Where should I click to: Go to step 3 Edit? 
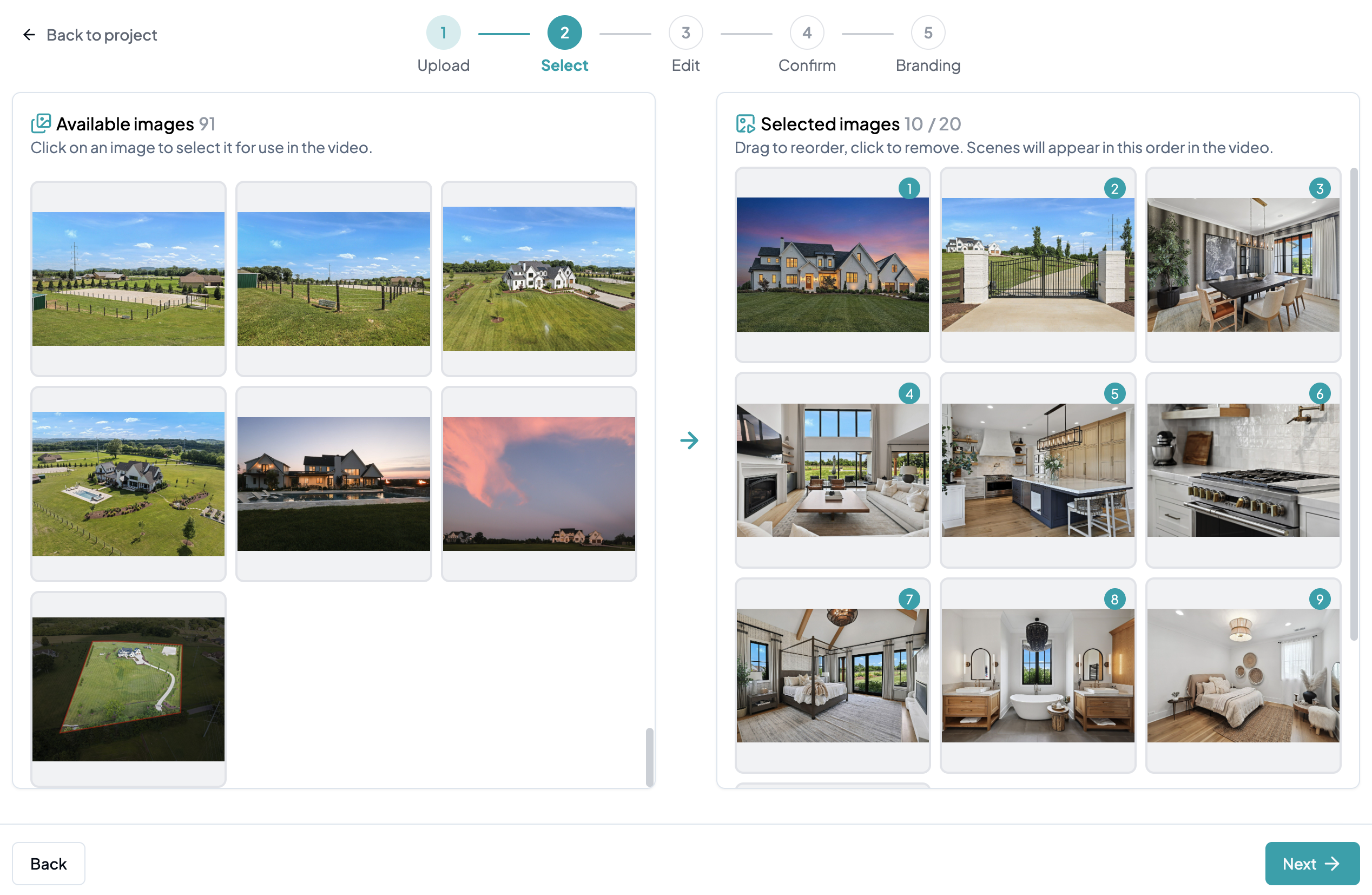coord(685,33)
